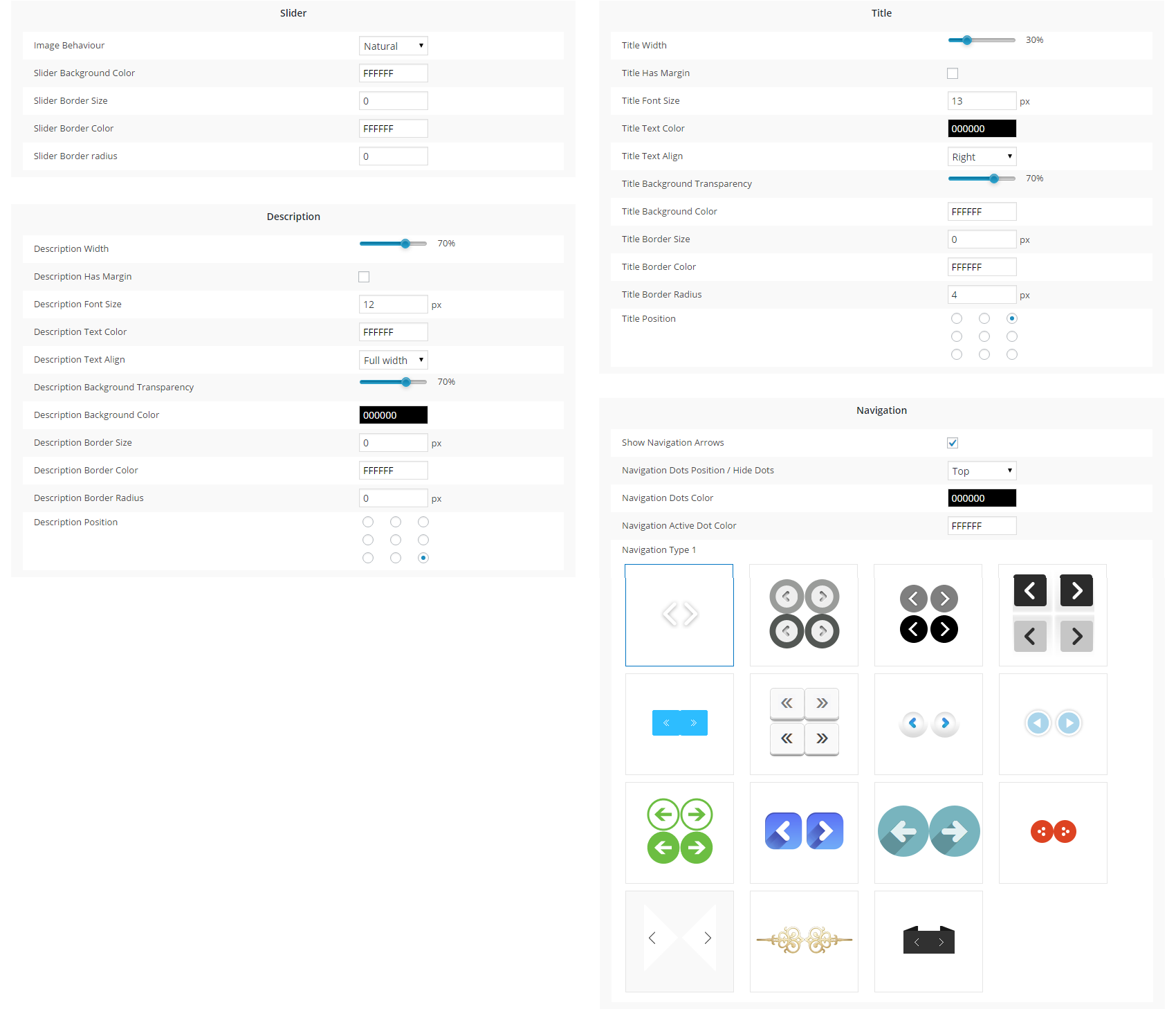Uncheck Show Navigation Arrows
The width and height of the screenshot is (1176, 1009).
click(x=953, y=443)
